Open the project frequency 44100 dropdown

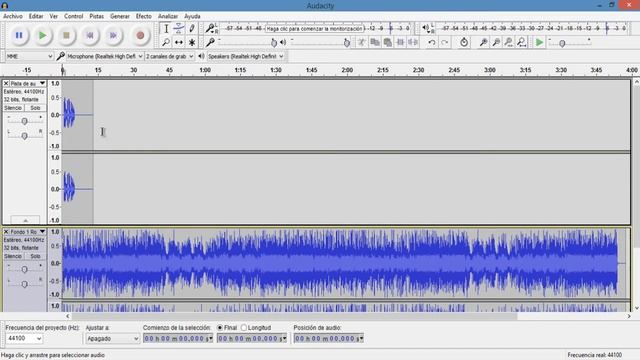tap(24, 338)
